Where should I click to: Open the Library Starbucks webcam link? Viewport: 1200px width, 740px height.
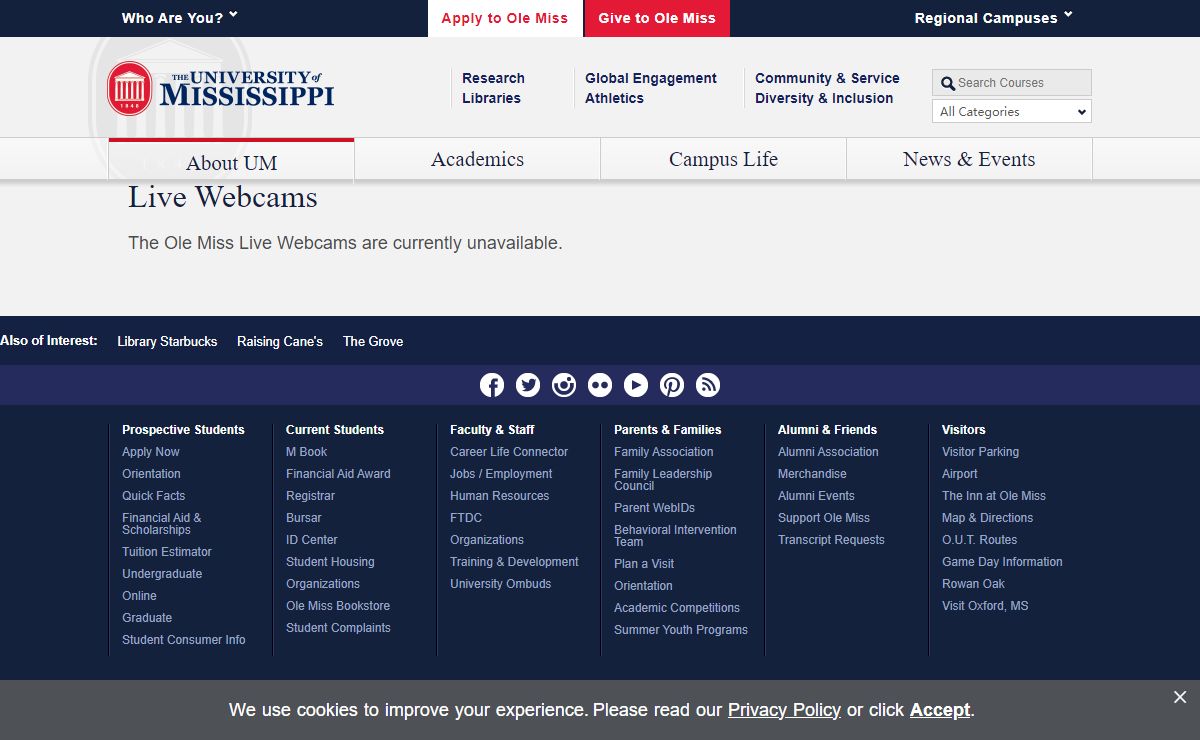[x=167, y=341]
